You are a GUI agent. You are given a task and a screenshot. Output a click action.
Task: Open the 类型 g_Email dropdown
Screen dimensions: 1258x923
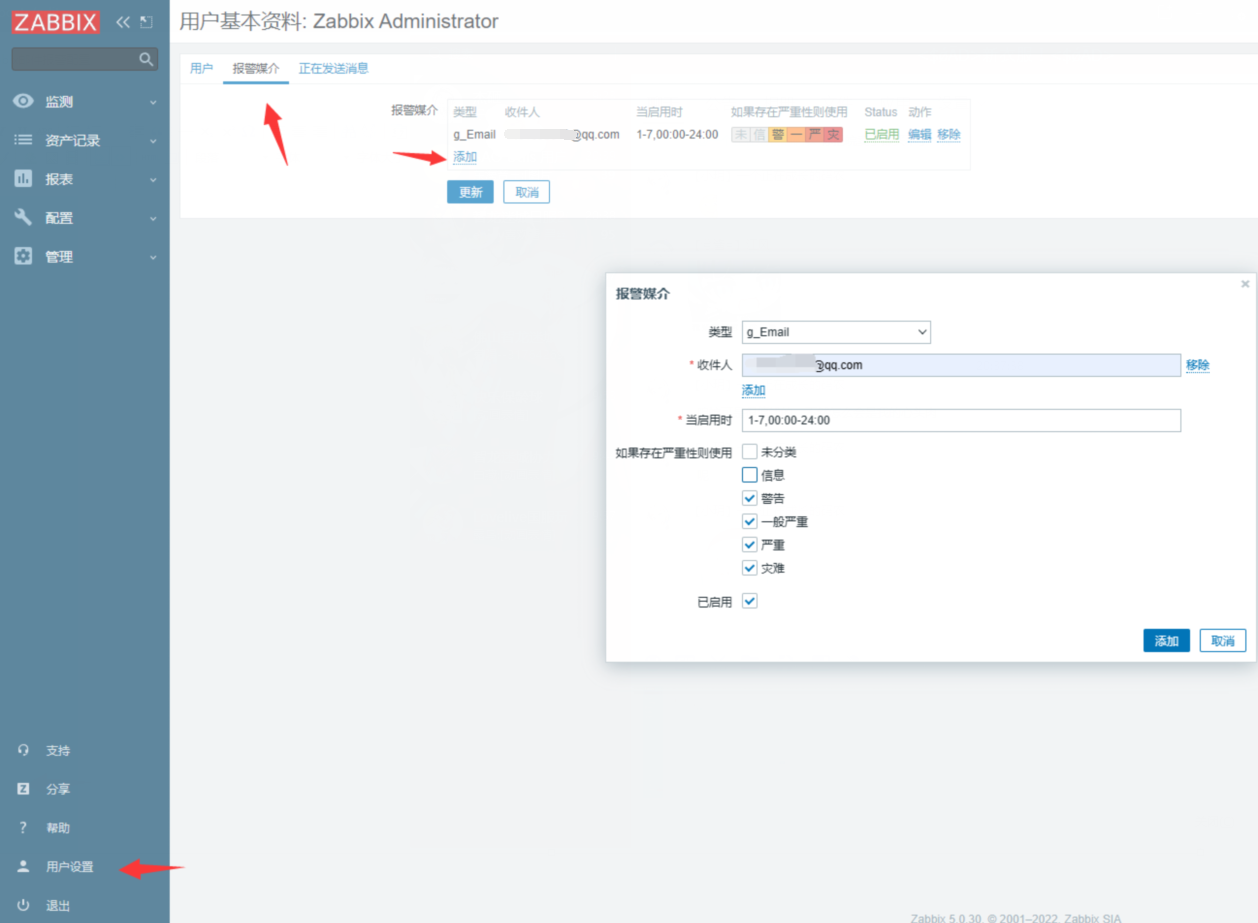(x=836, y=332)
